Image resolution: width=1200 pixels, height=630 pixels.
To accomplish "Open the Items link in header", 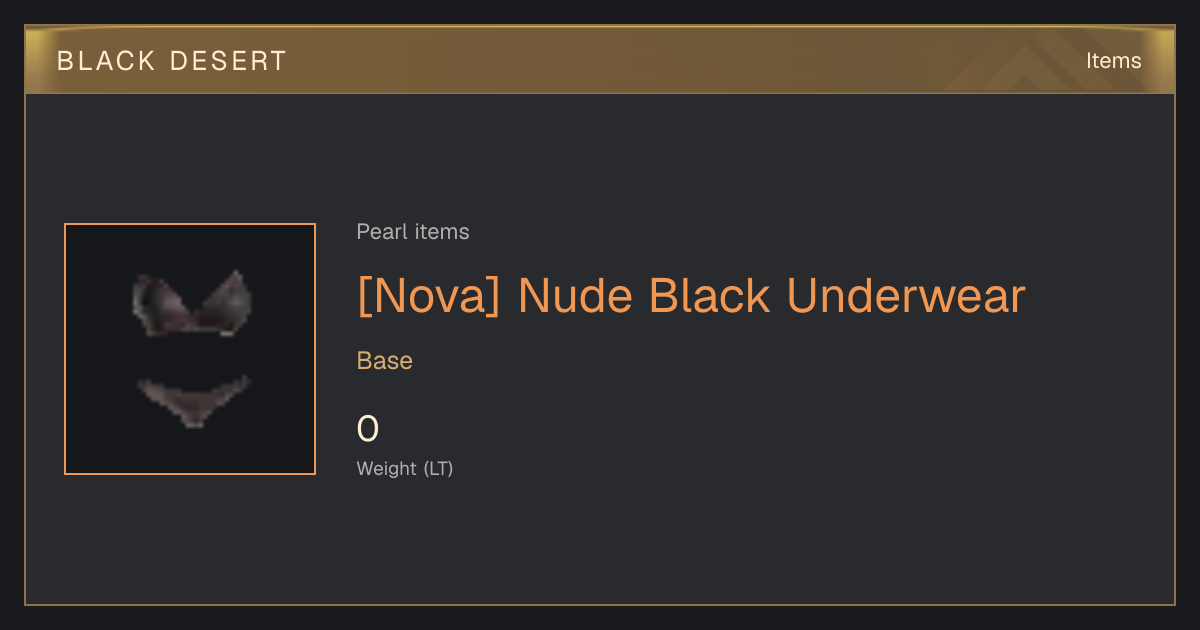I will [1113, 61].
